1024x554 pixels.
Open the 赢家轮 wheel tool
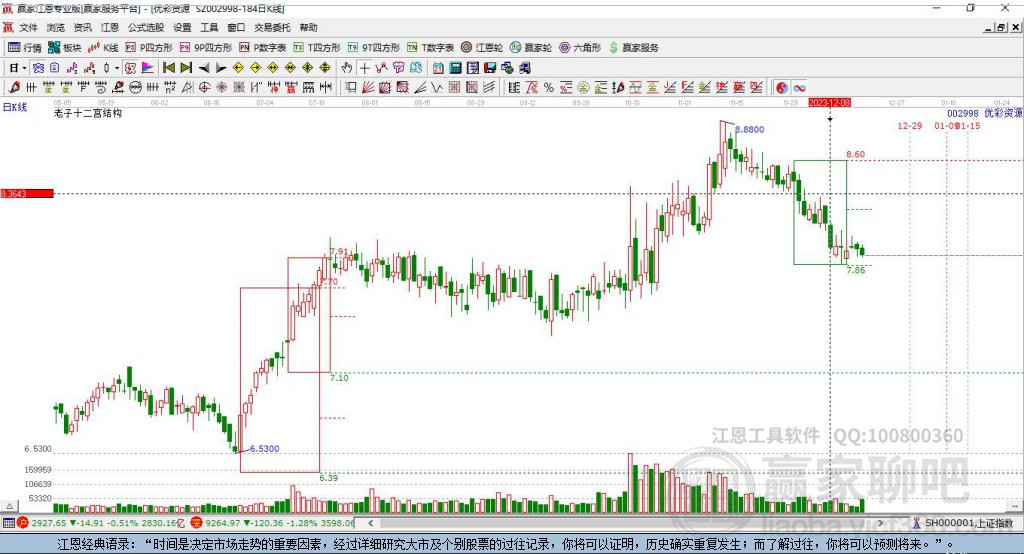coord(531,48)
